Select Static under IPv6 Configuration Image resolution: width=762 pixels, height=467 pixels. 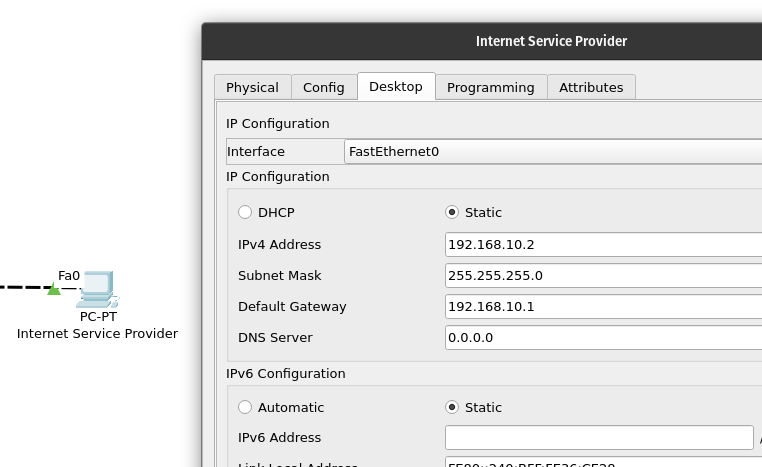pyautogui.click(x=453, y=407)
